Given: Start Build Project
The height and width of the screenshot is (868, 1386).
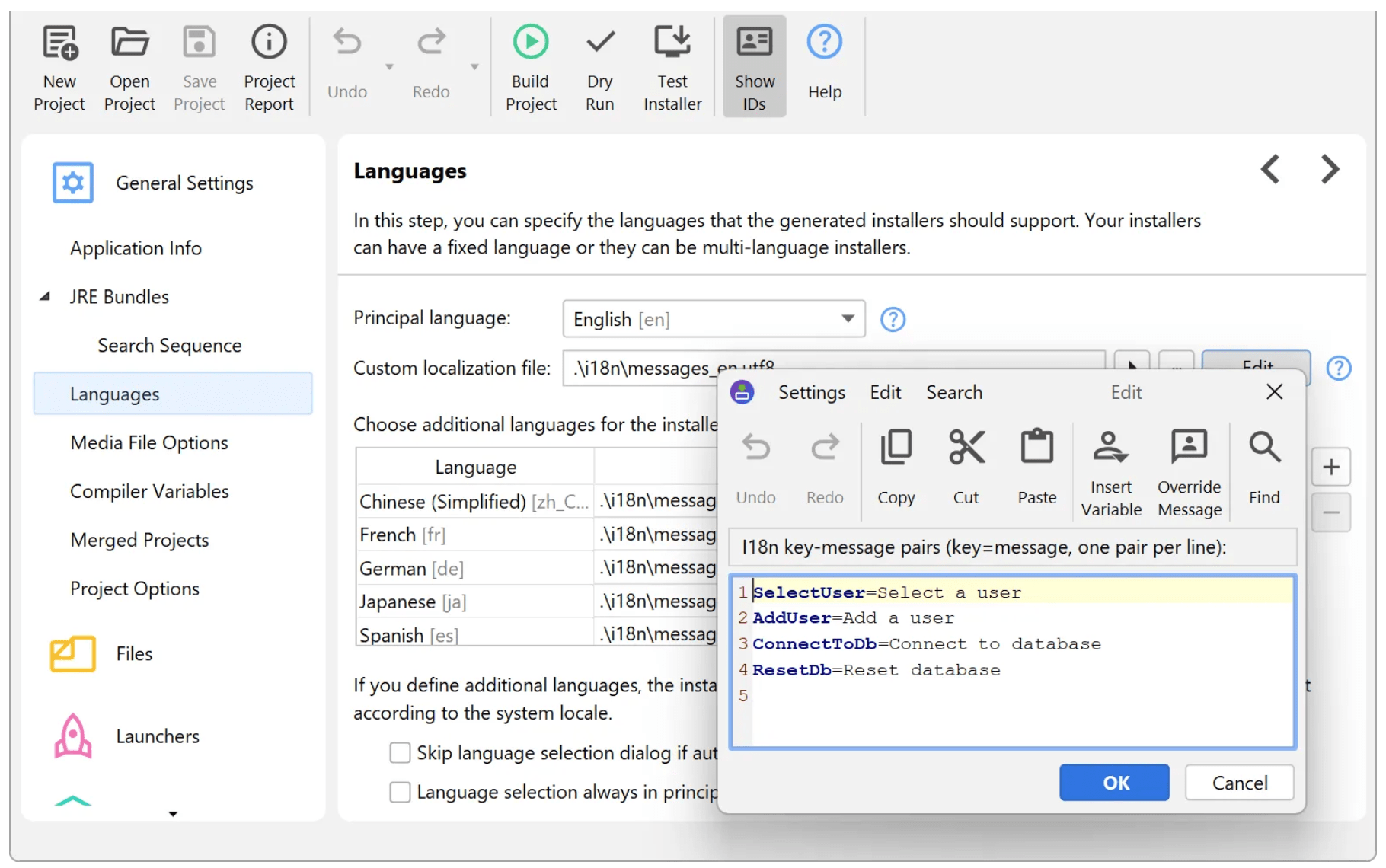Looking at the screenshot, I should pyautogui.click(x=531, y=67).
